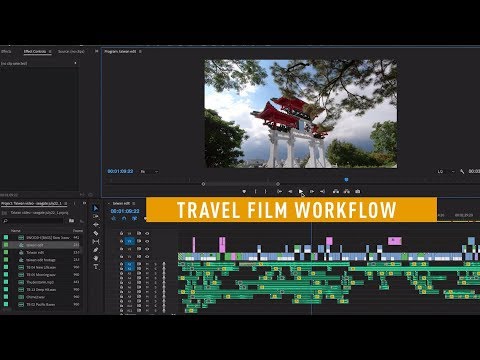Click the blue playhead on Program monitor scrubber
Screen dimensions: 480x360
[x=346, y=180]
